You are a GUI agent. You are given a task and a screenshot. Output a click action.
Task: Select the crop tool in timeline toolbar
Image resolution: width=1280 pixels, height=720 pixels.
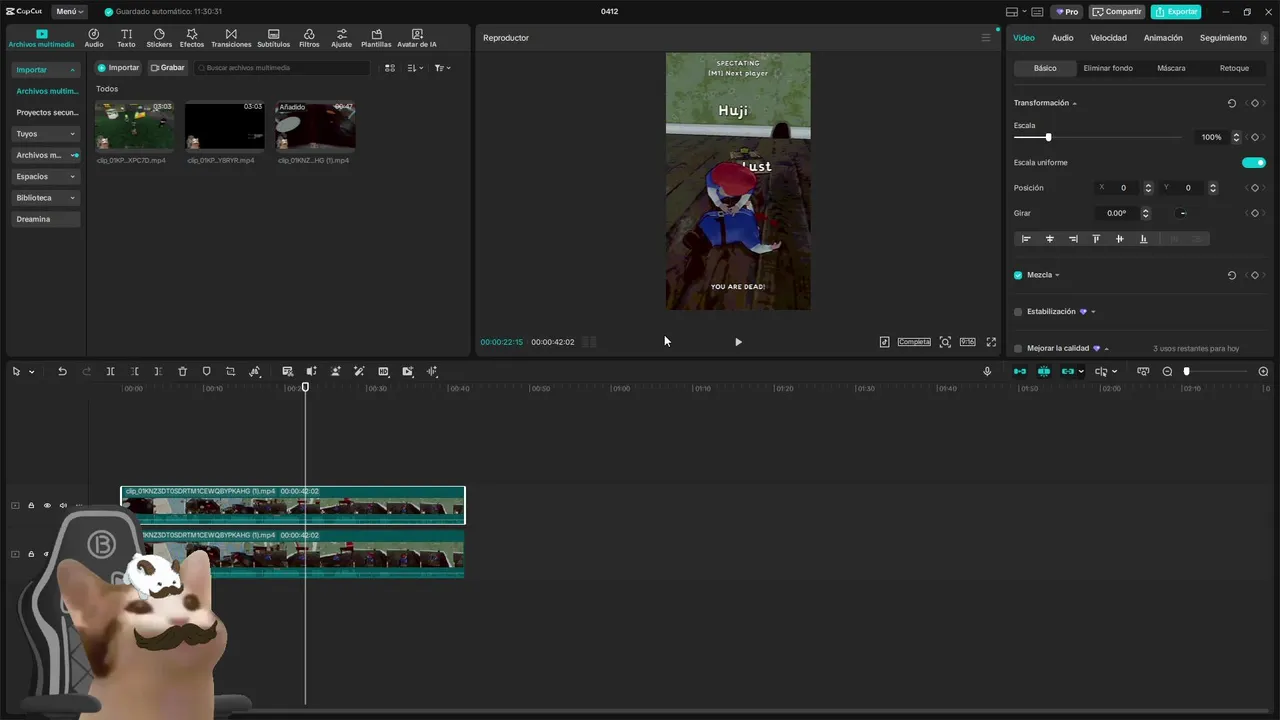click(230, 371)
